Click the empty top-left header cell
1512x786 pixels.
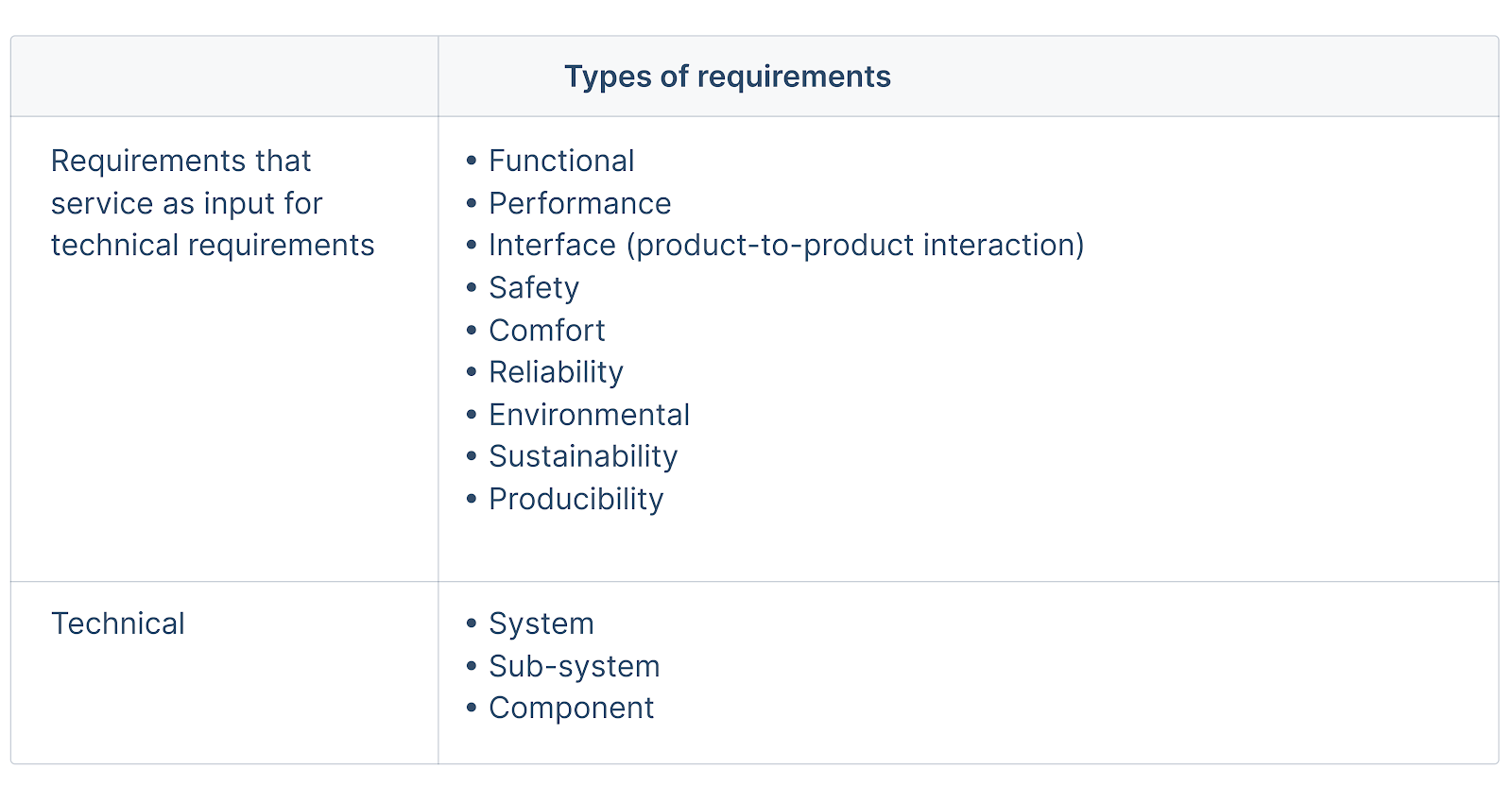pyautogui.click(x=225, y=77)
